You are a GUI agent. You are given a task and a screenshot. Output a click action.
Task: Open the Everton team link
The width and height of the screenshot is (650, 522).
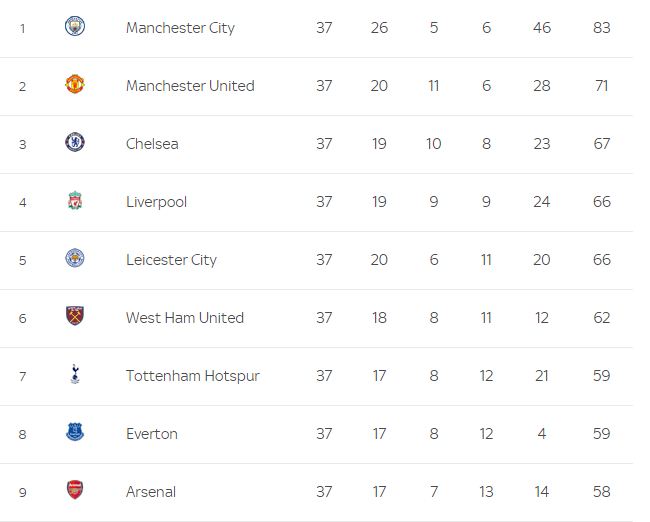[x=152, y=434]
